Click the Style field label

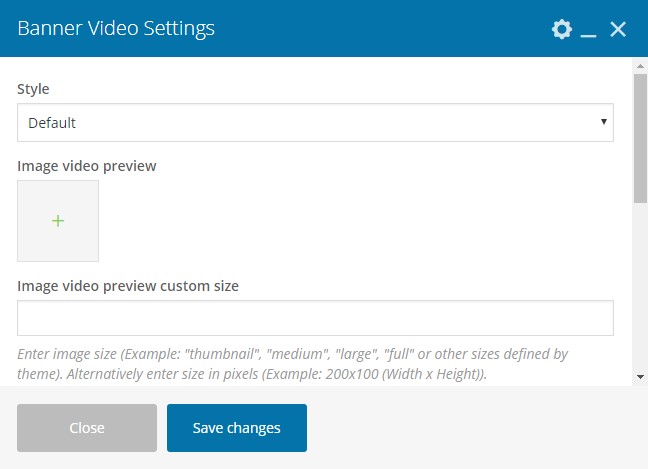[x=33, y=89]
